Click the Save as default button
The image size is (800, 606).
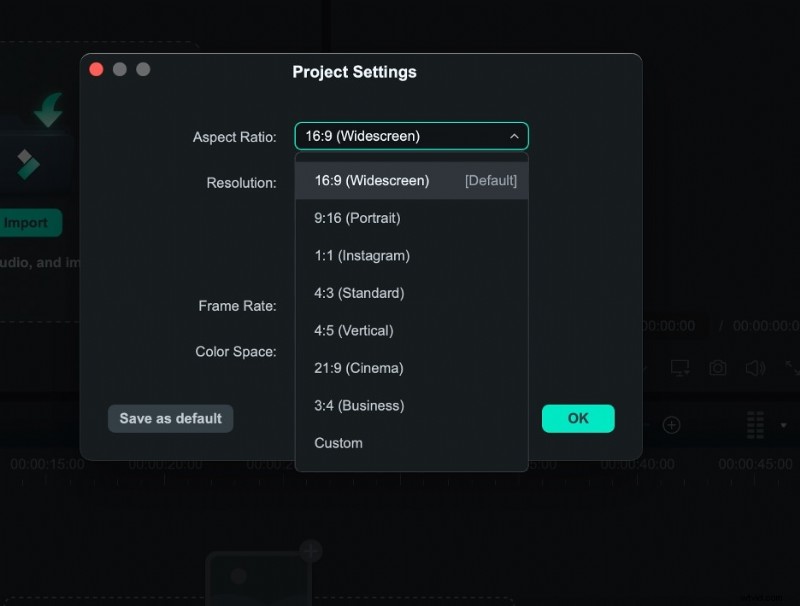coord(169,418)
